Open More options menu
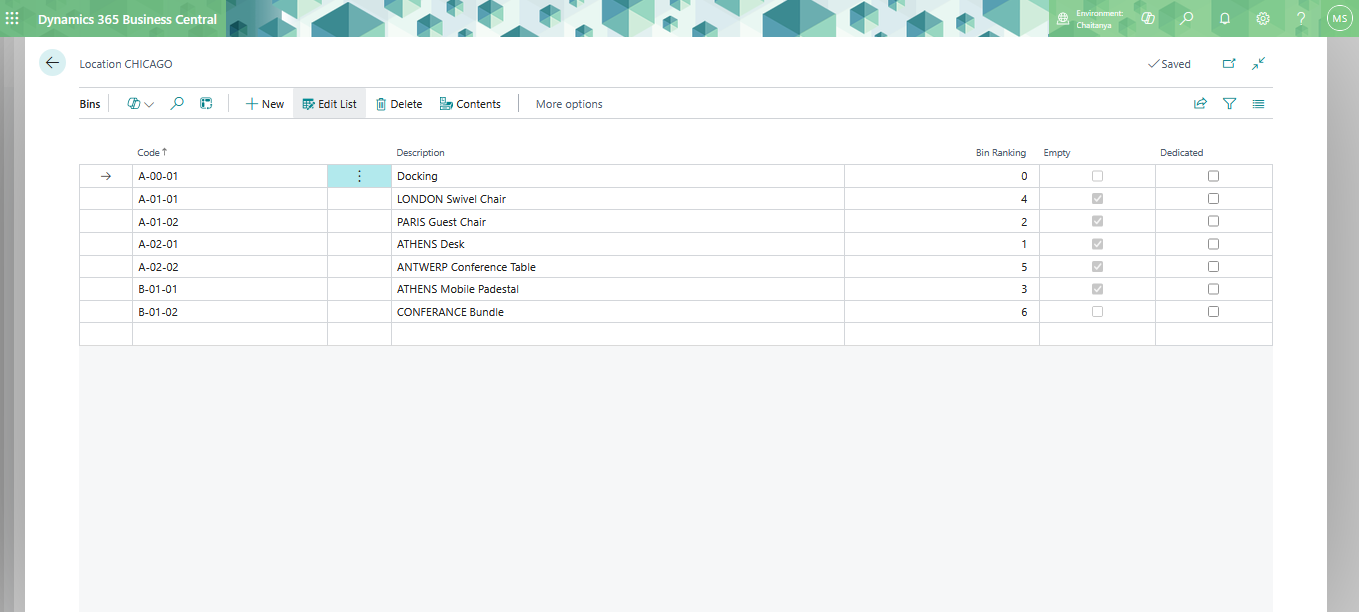Screen dimensions: 1359x612 click(569, 104)
